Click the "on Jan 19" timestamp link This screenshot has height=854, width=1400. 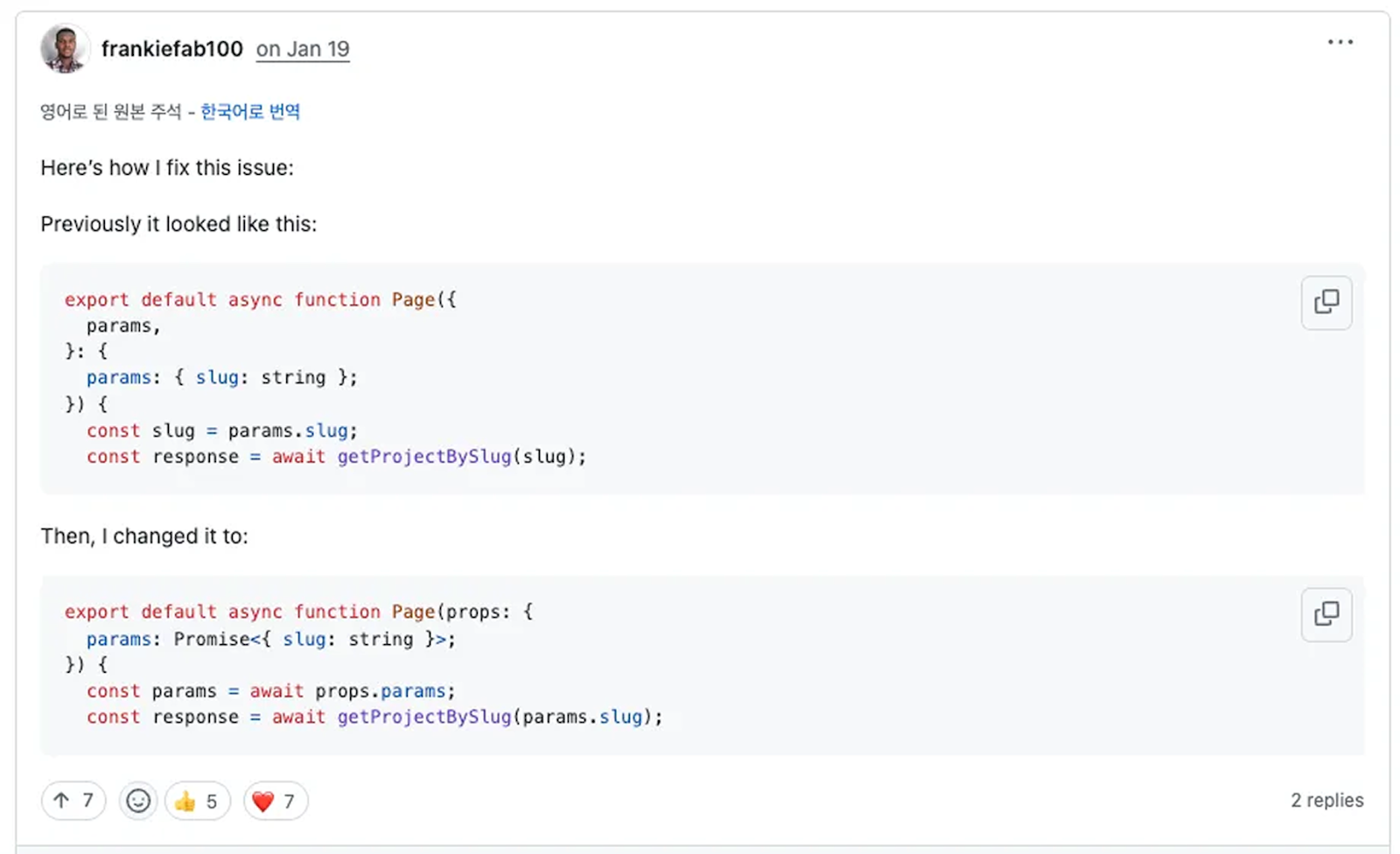click(x=303, y=49)
